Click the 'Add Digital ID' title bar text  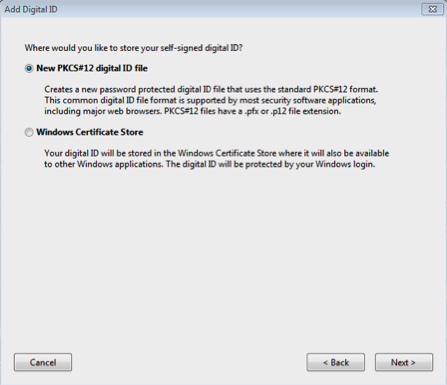[x=31, y=9]
